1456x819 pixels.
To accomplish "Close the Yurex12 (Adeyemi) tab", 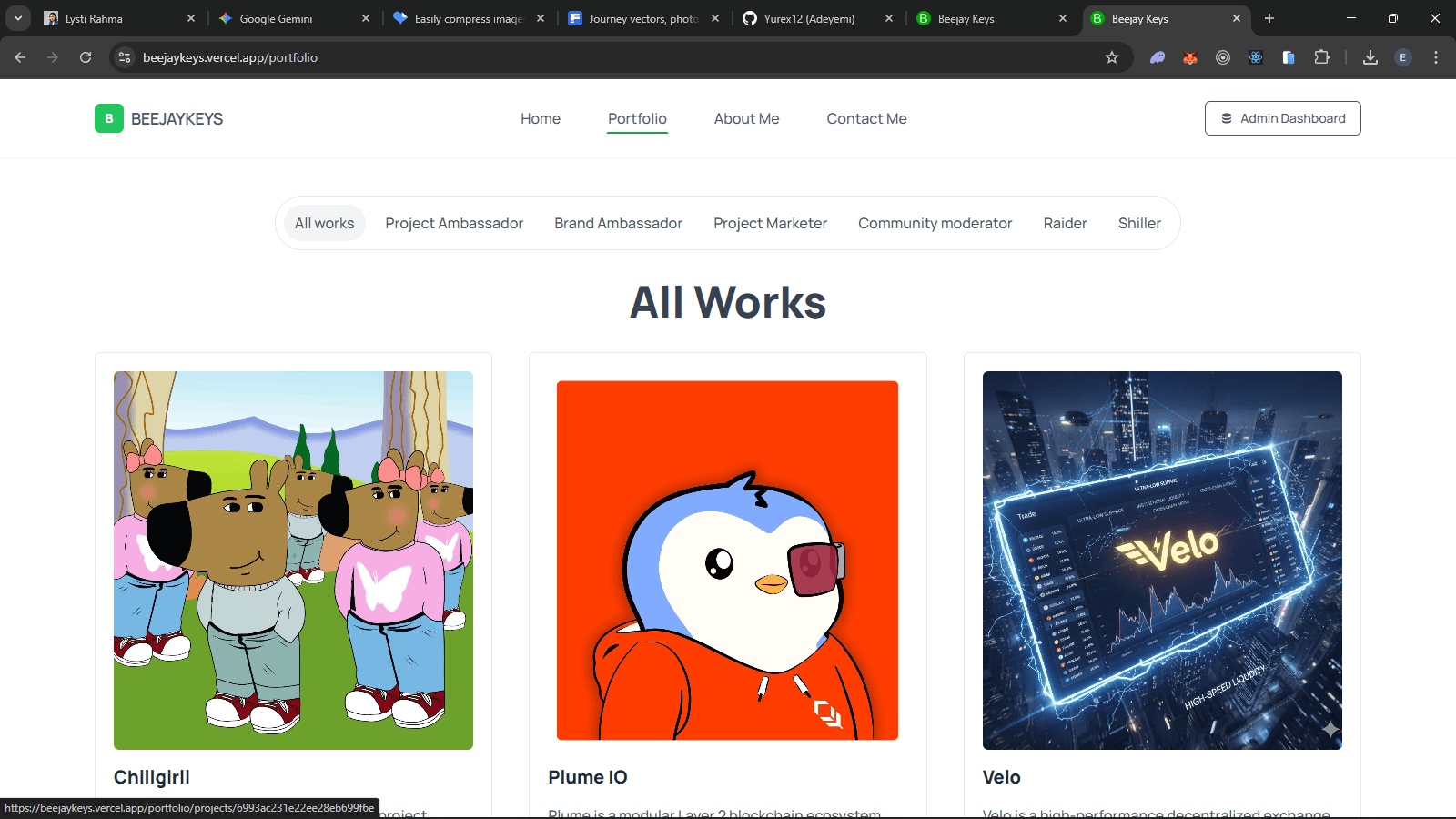I will [x=889, y=18].
